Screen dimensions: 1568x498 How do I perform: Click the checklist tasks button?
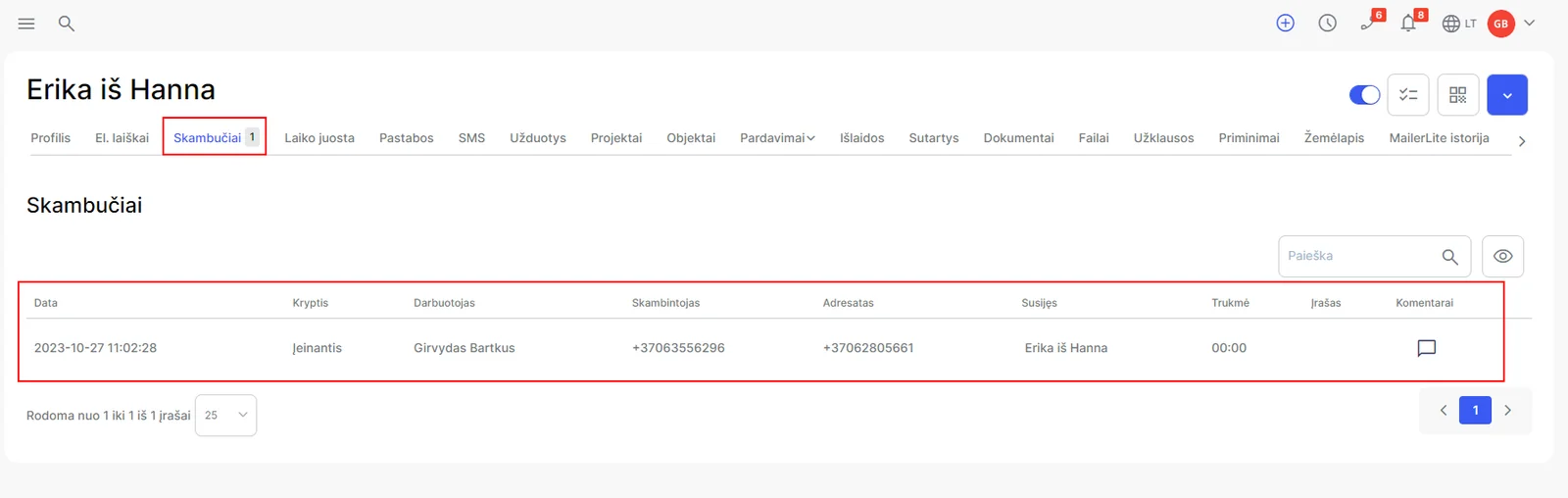tap(1408, 95)
